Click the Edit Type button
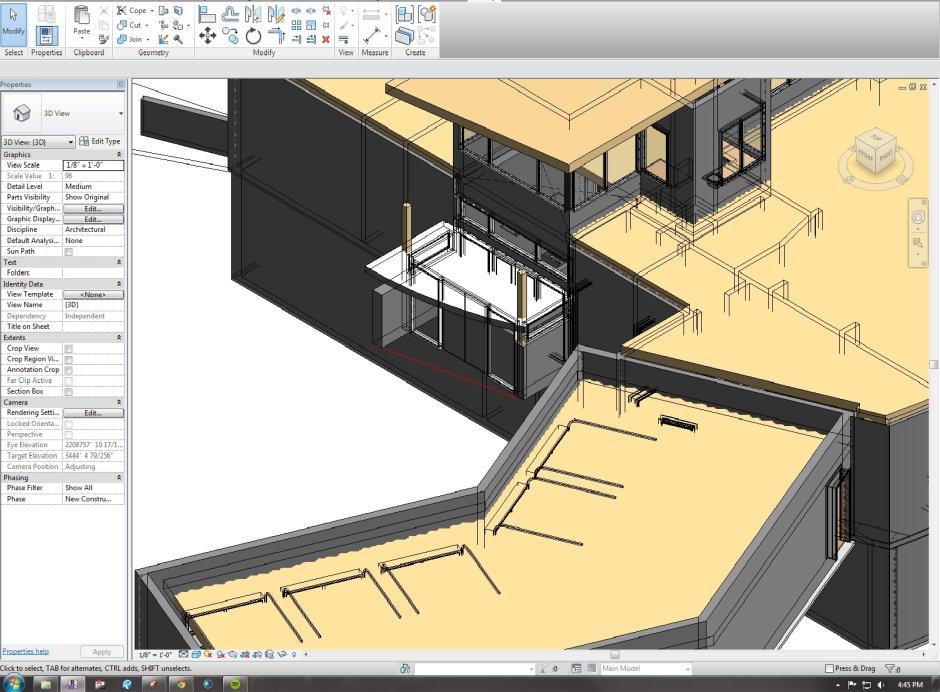The height and width of the screenshot is (692, 940). pos(101,142)
